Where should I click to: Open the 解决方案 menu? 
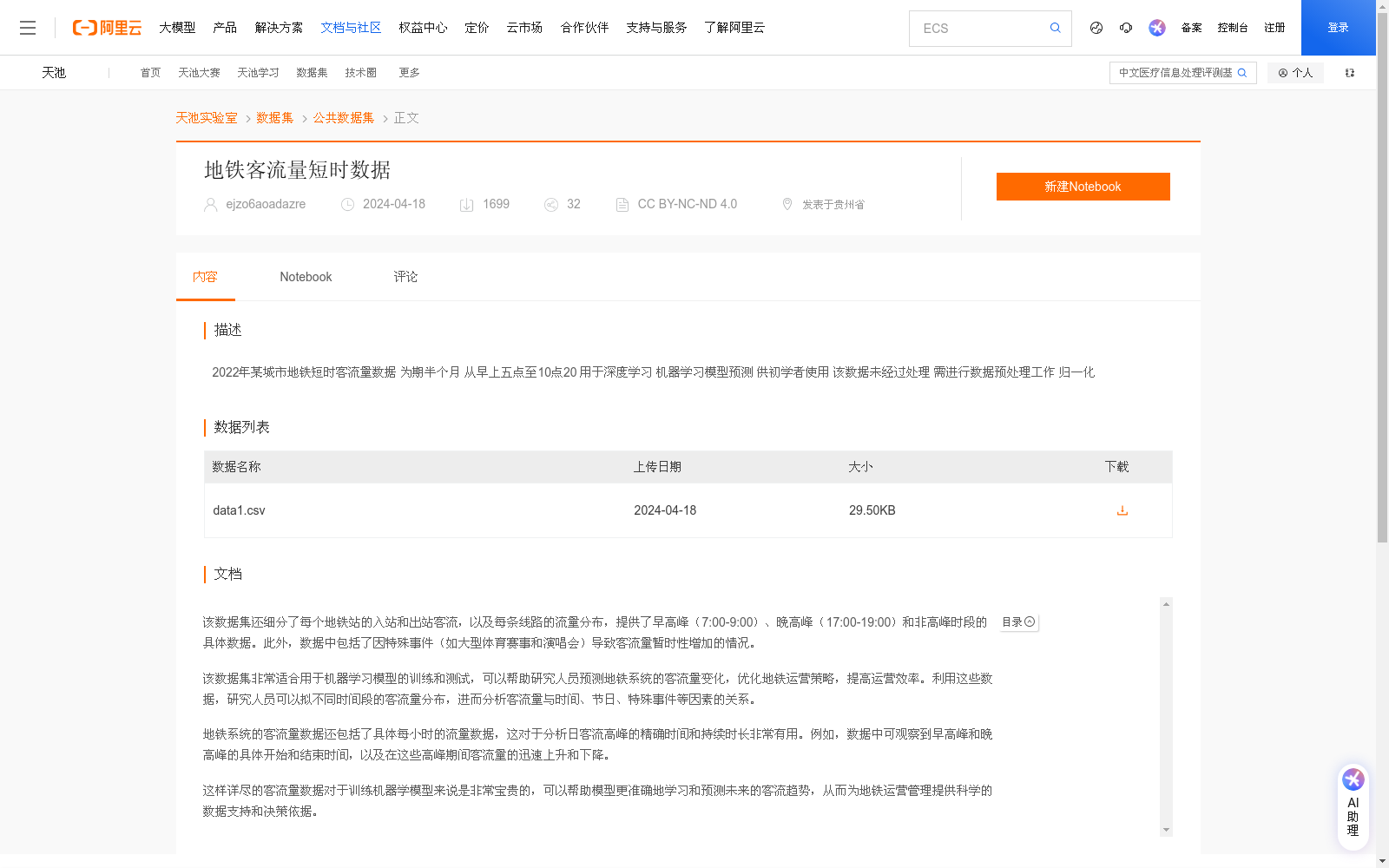click(279, 28)
